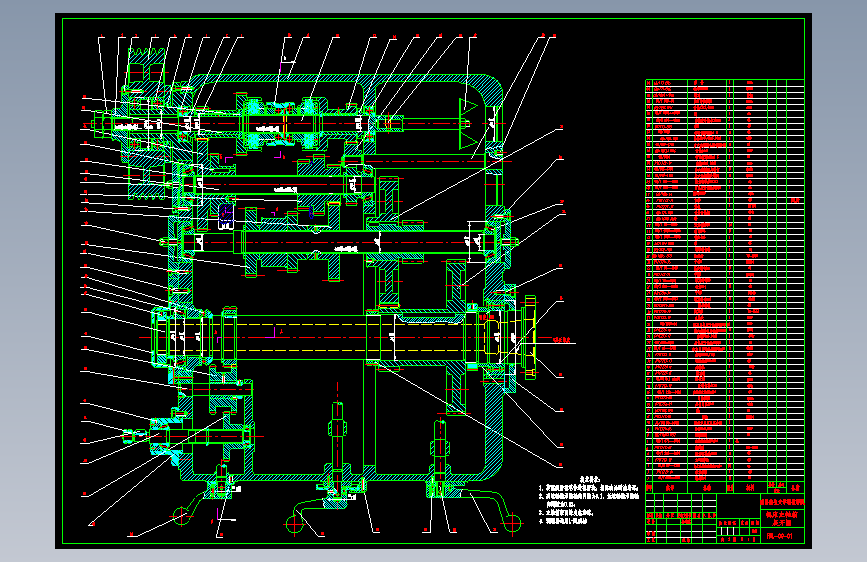Click the 技术要求 technical requirements heading
Viewport: 867px width, 562px height.
coord(588,480)
